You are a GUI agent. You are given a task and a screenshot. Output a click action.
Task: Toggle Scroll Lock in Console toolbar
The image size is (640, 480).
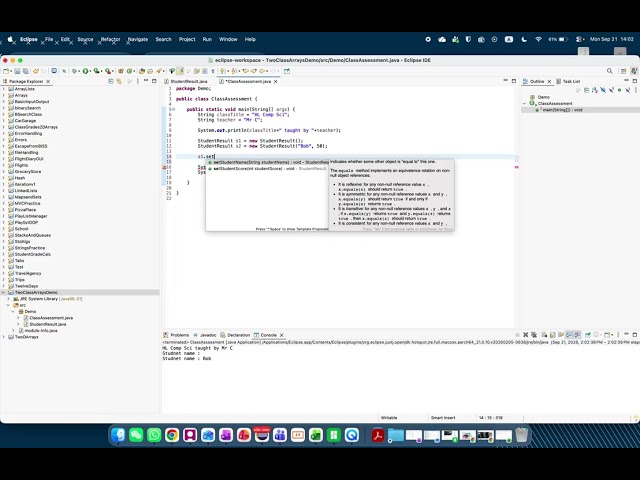point(553,335)
